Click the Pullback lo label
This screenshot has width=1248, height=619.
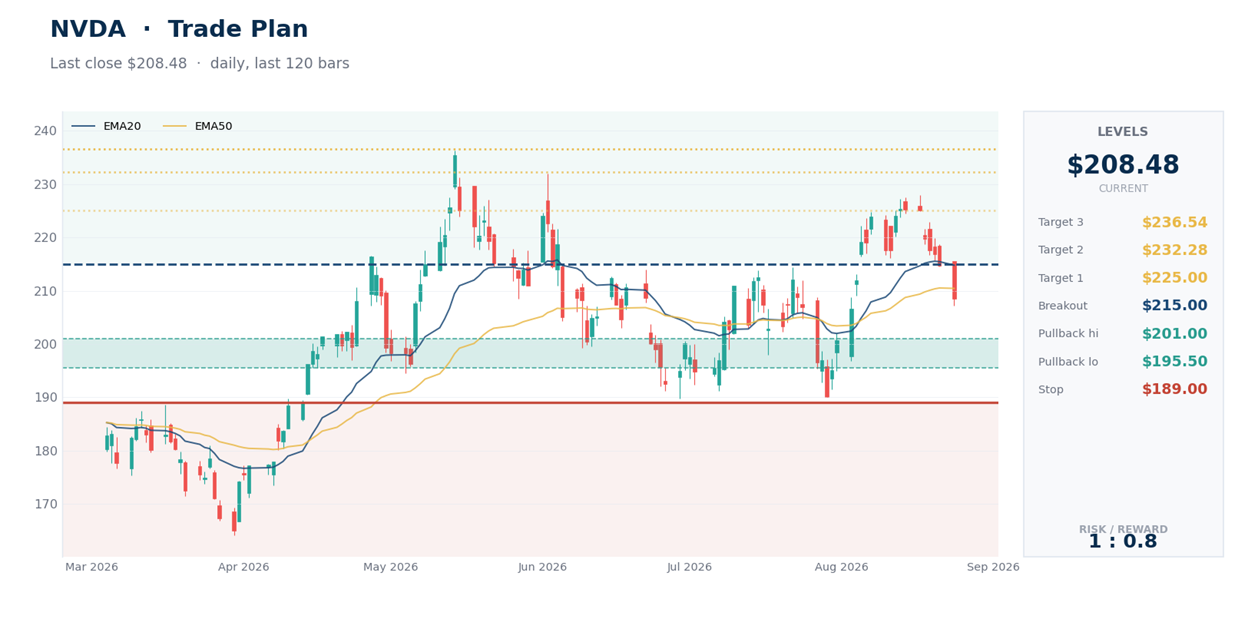click(1068, 362)
